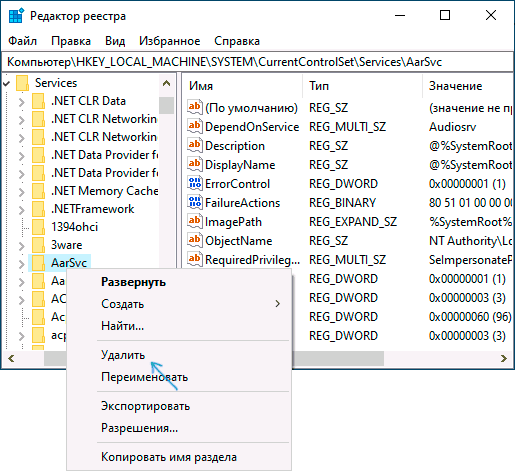Expand the .NET CLR Data key

pos(22,102)
